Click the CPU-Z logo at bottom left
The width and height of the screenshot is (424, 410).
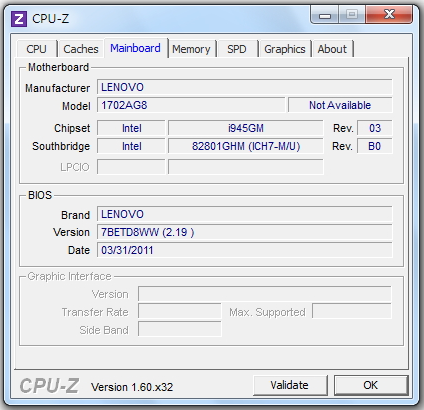(x=49, y=386)
